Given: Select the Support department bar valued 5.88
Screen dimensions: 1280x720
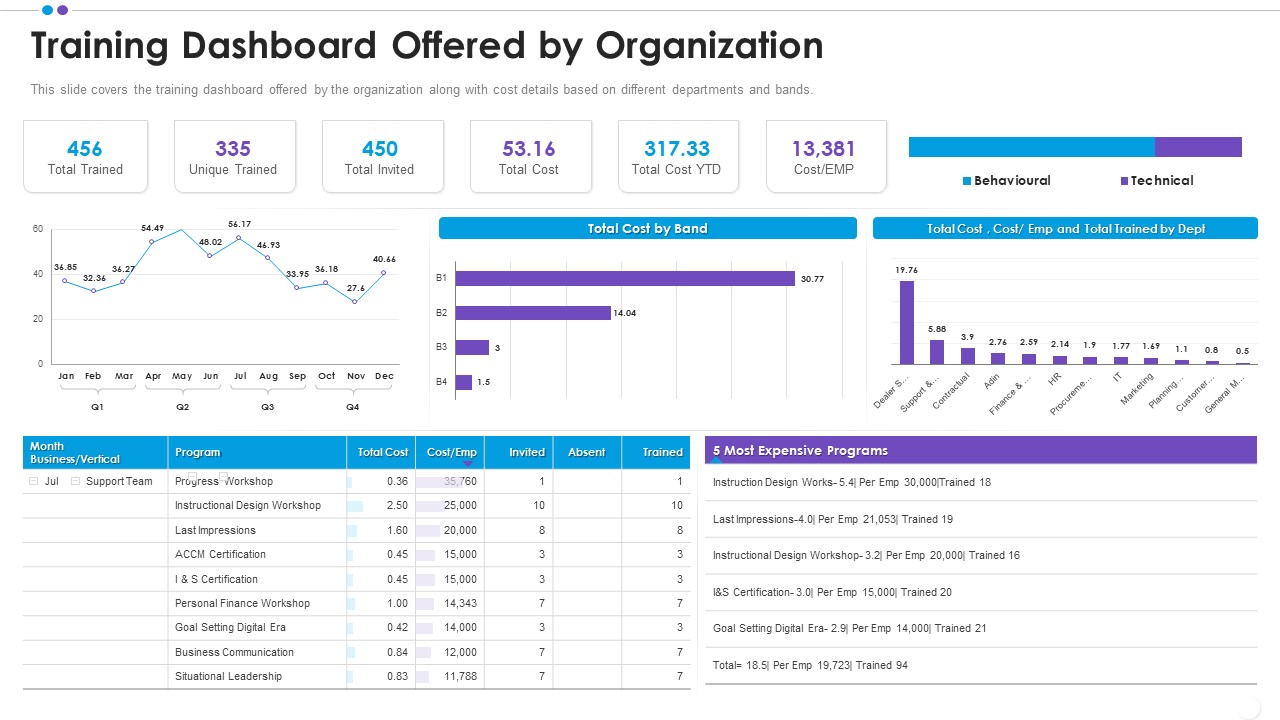Looking at the screenshot, I should pyautogui.click(x=937, y=352).
